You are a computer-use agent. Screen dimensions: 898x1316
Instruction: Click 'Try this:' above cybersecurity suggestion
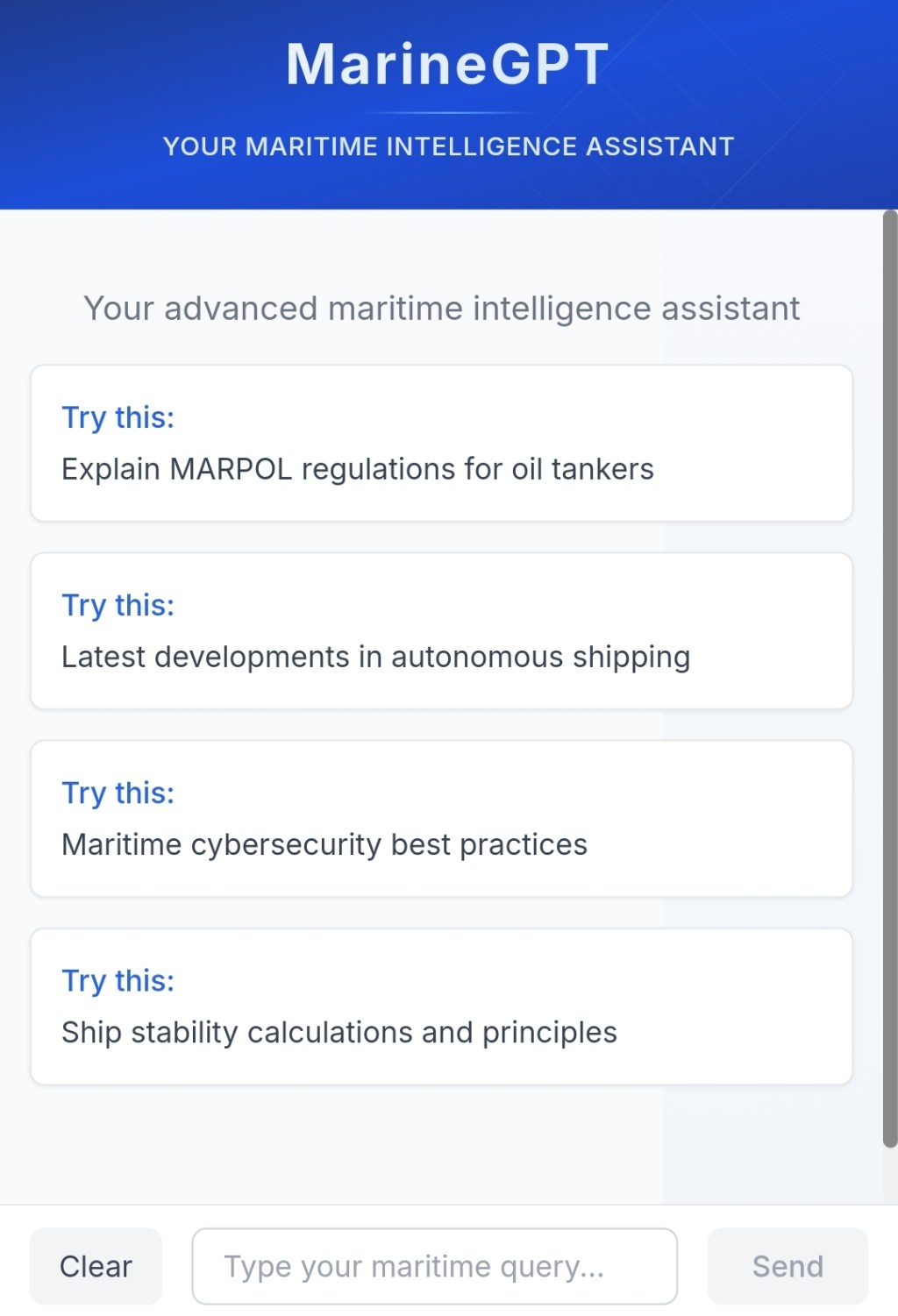tap(118, 793)
